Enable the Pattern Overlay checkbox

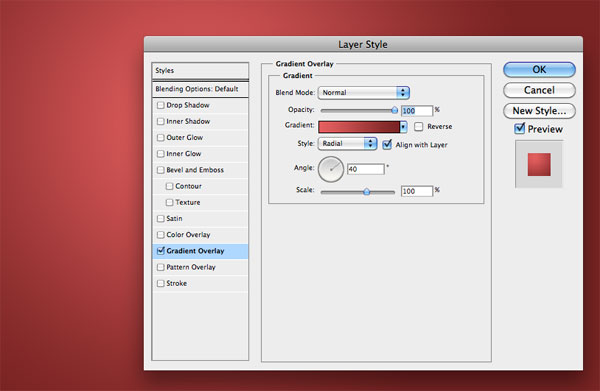coord(161,267)
